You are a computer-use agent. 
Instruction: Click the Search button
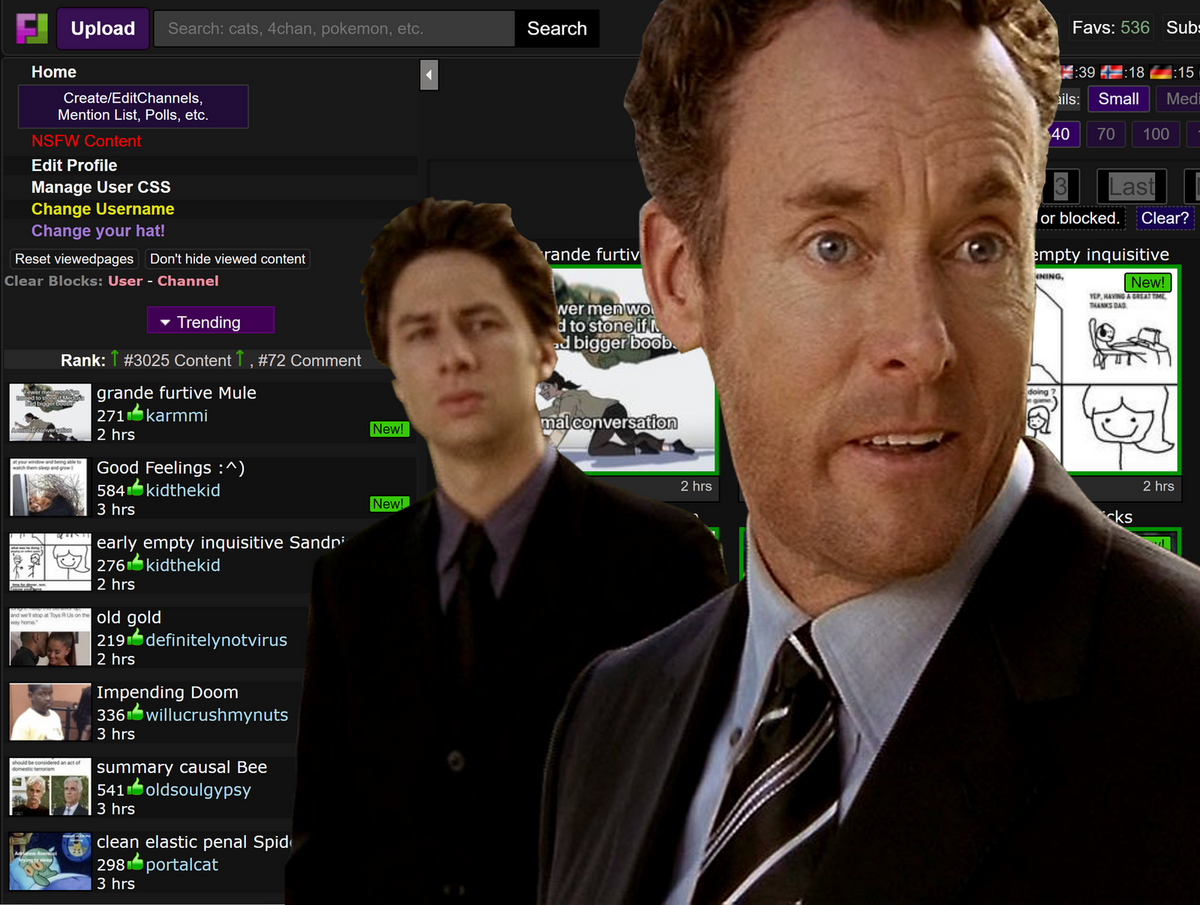point(556,28)
